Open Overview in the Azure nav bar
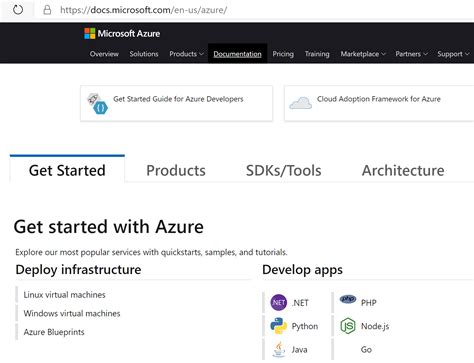474x363 pixels. 104,54
